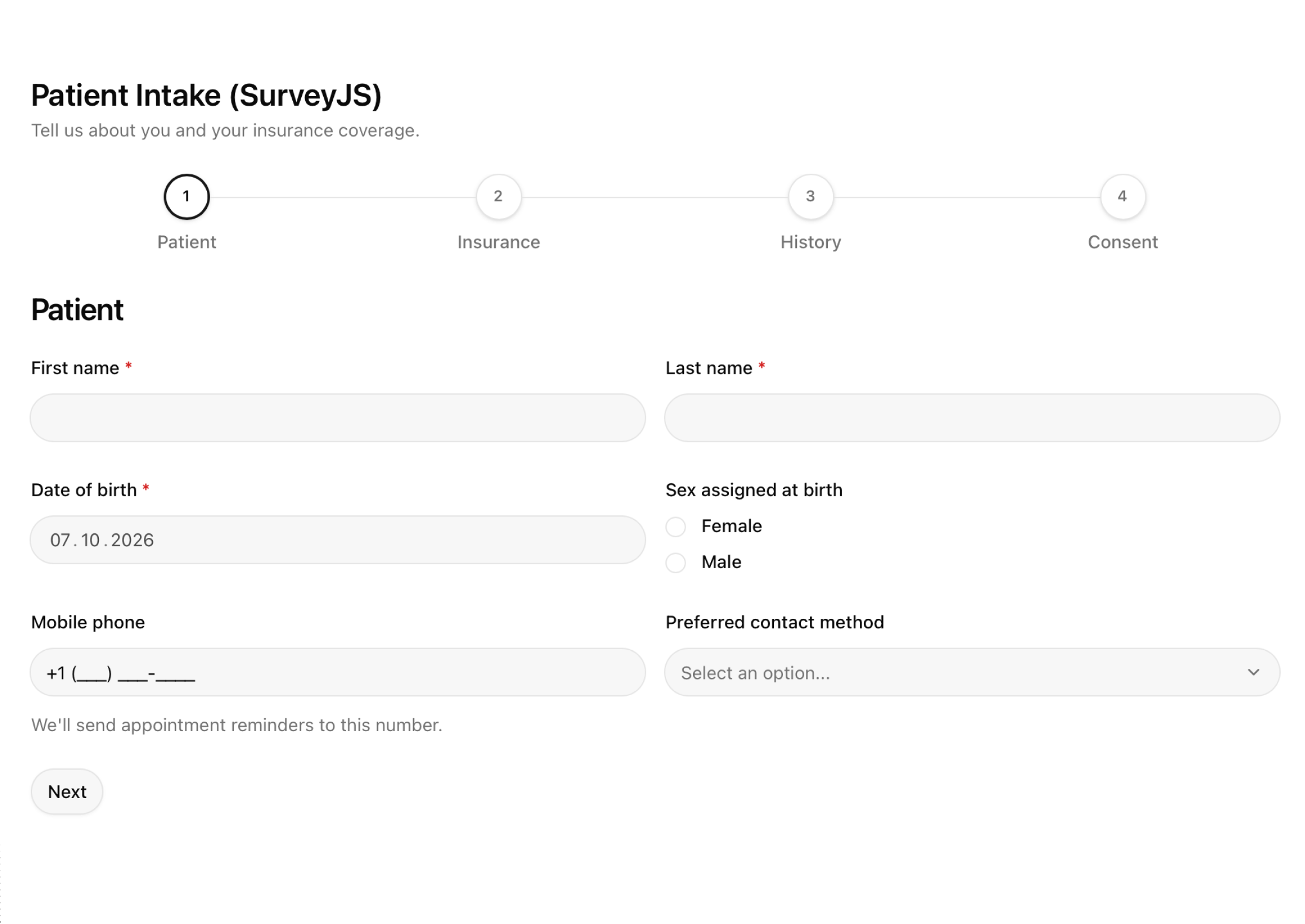Click the appointment reminders helper text

tap(237, 725)
